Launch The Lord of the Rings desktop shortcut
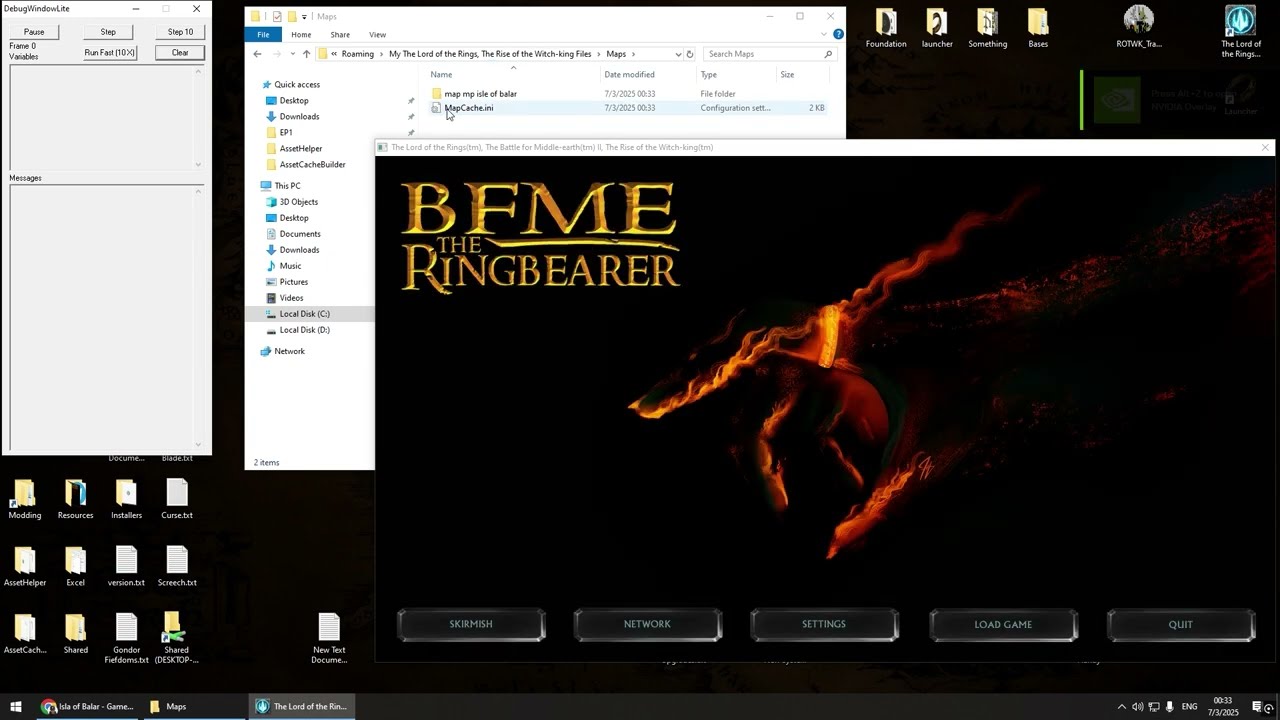Screen dimensions: 1280x720 coord(1241,31)
